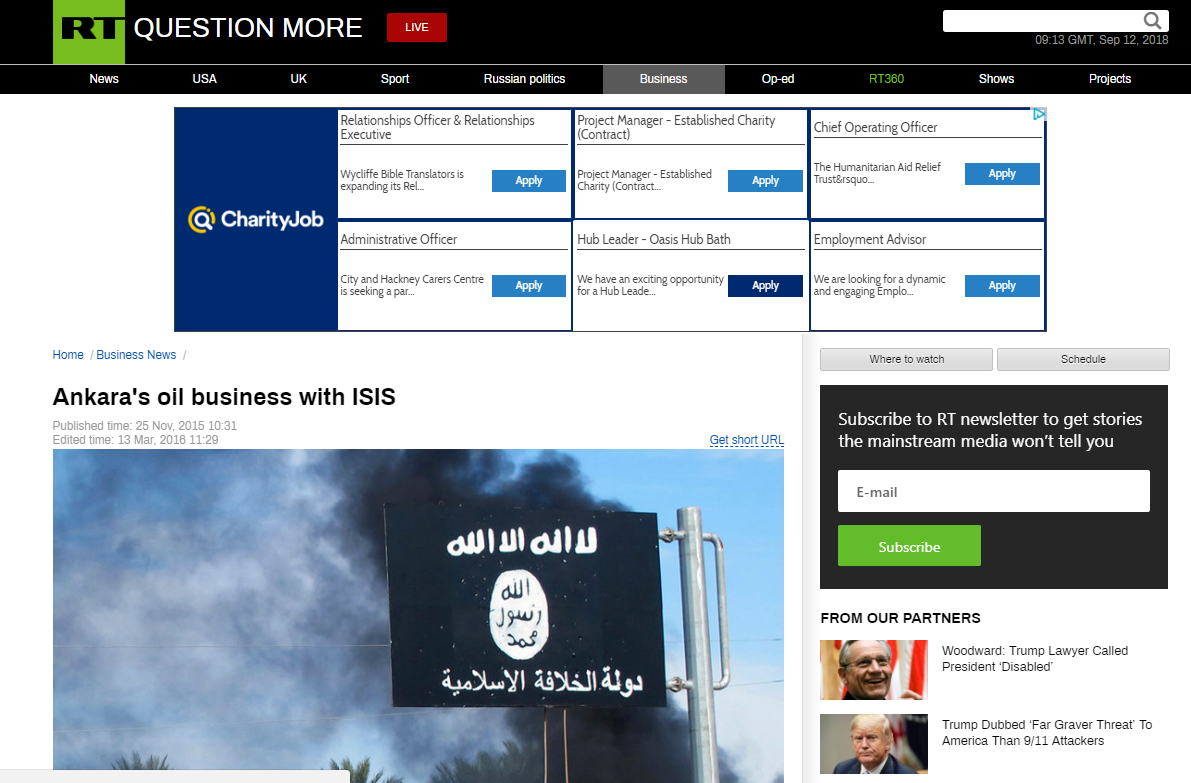The height and width of the screenshot is (783, 1191).
Task: Click the AdChoices icon on the ad
Action: coord(1039,114)
